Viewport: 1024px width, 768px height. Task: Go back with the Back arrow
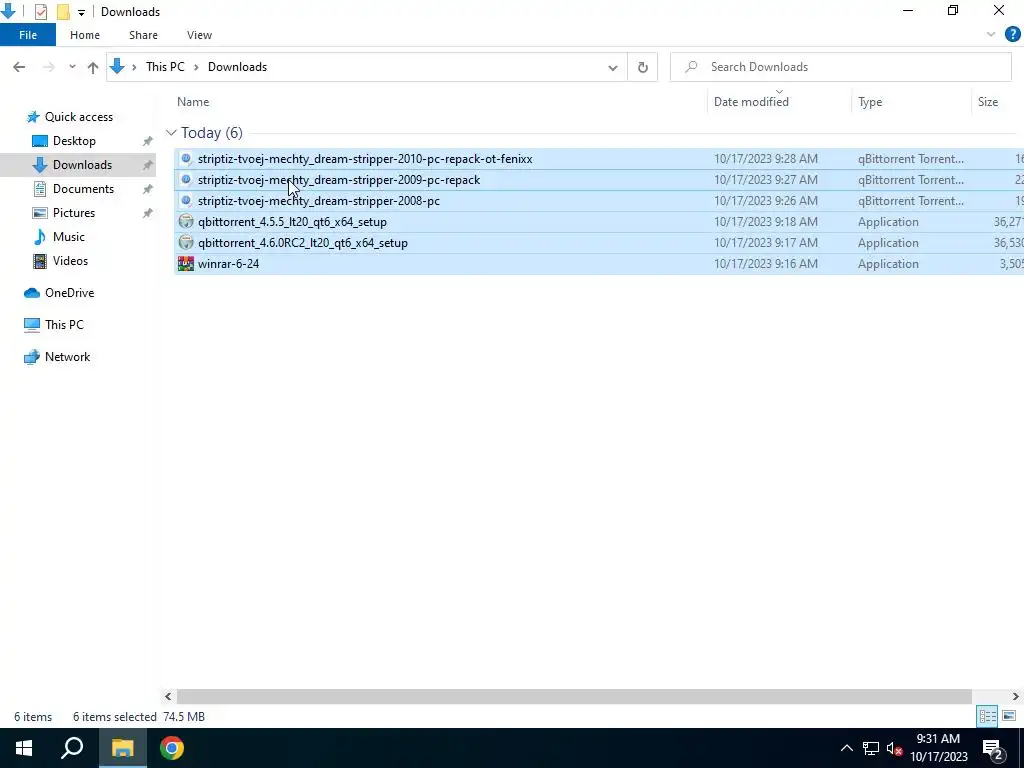tap(19, 67)
